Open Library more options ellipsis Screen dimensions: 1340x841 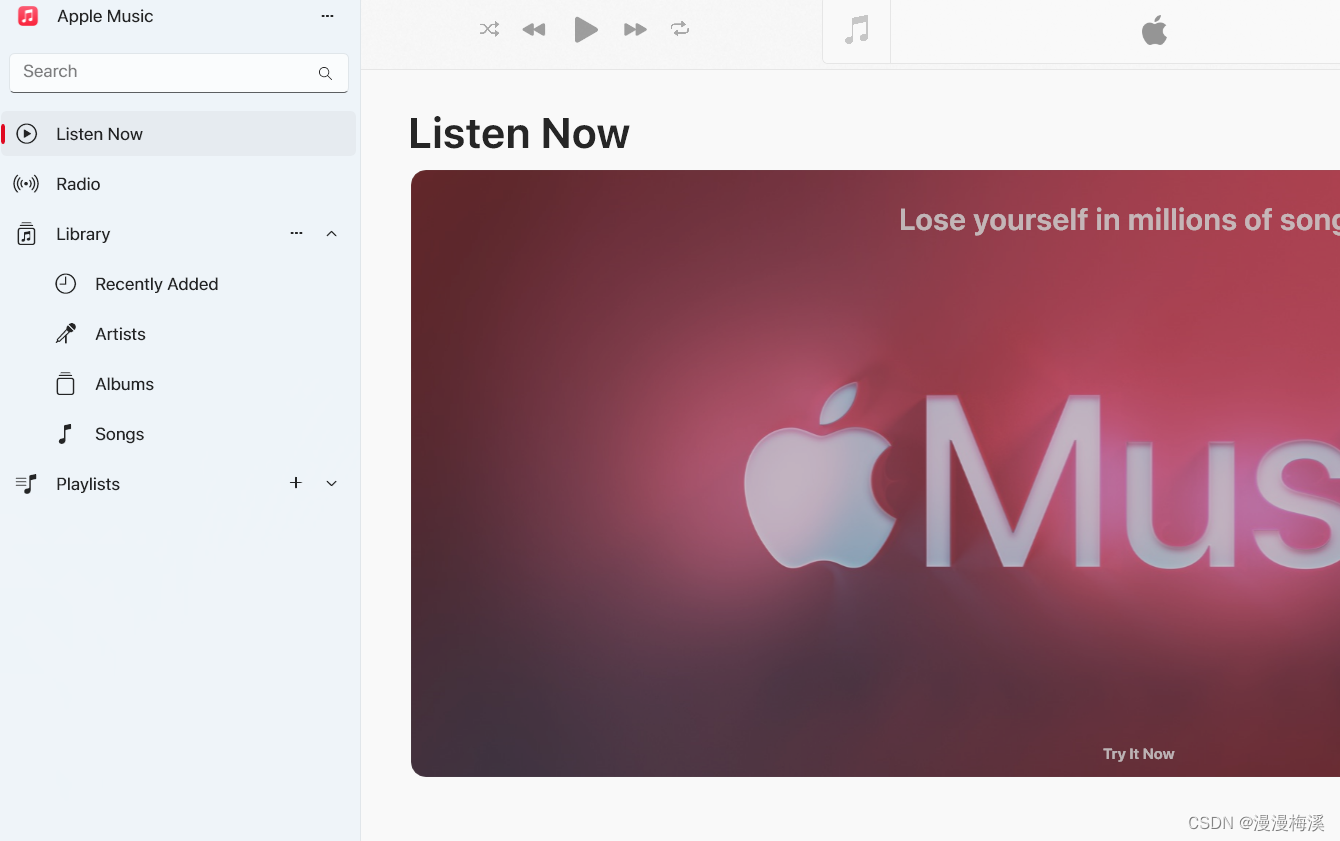click(x=296, y=233)
